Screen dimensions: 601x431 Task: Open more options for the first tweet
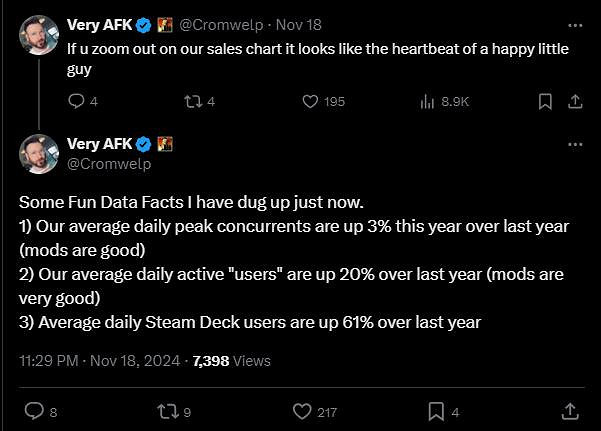point(574,24)
